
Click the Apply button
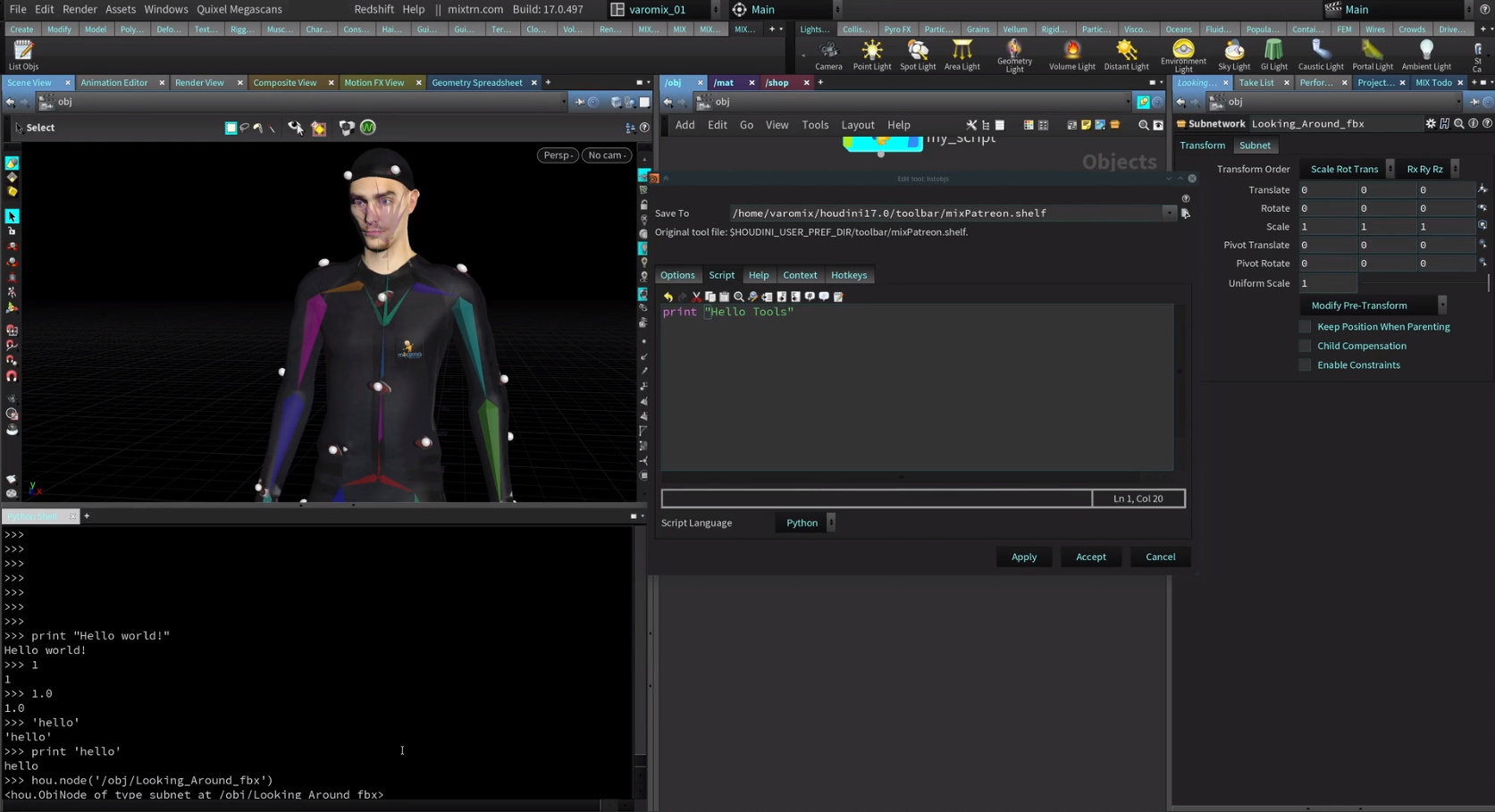click(x=1023, y=557)
